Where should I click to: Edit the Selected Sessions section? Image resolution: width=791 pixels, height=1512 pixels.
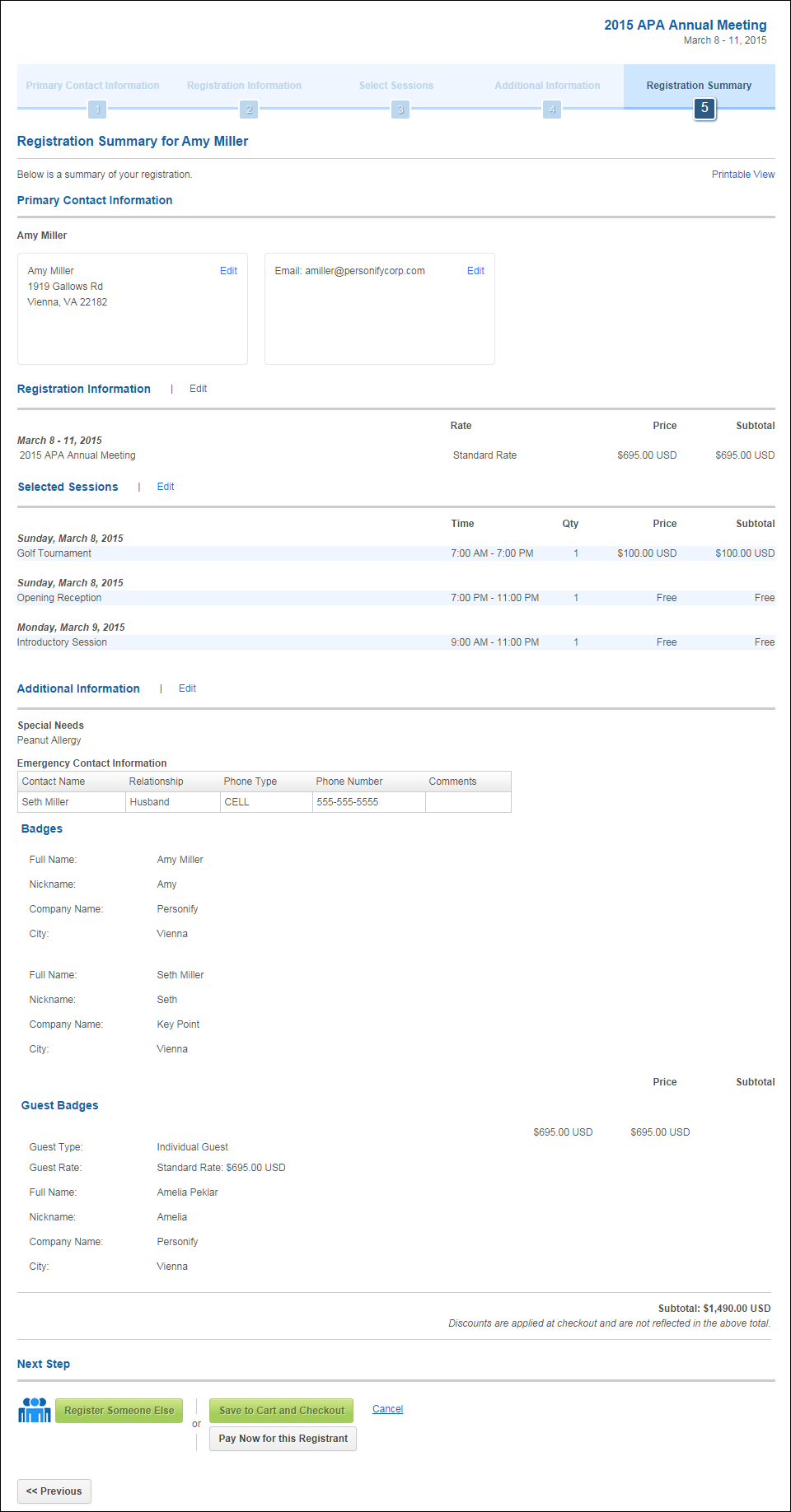coord(166,487)
